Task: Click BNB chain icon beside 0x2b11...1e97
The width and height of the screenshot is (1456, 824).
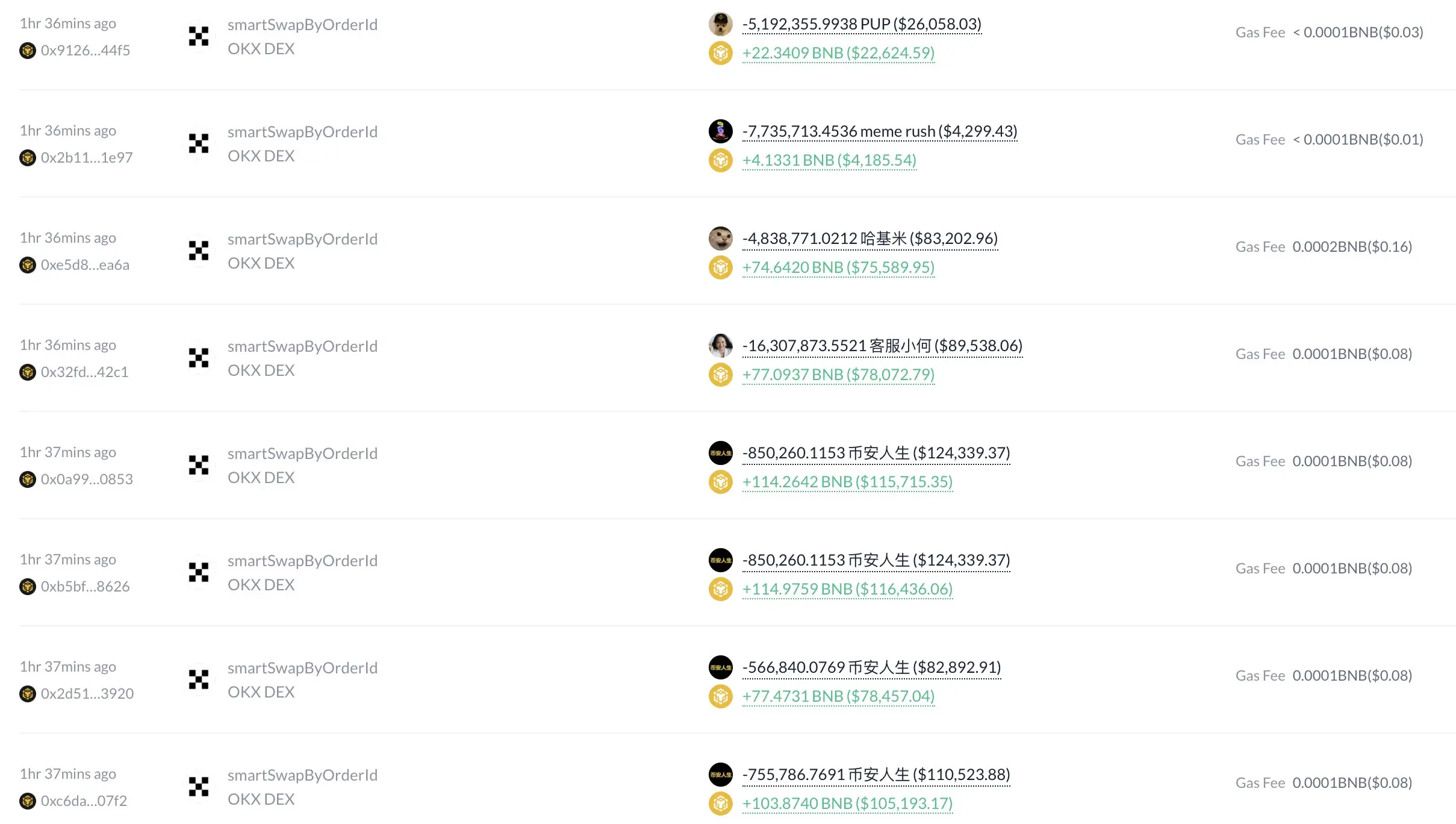Action: [28, 158]
